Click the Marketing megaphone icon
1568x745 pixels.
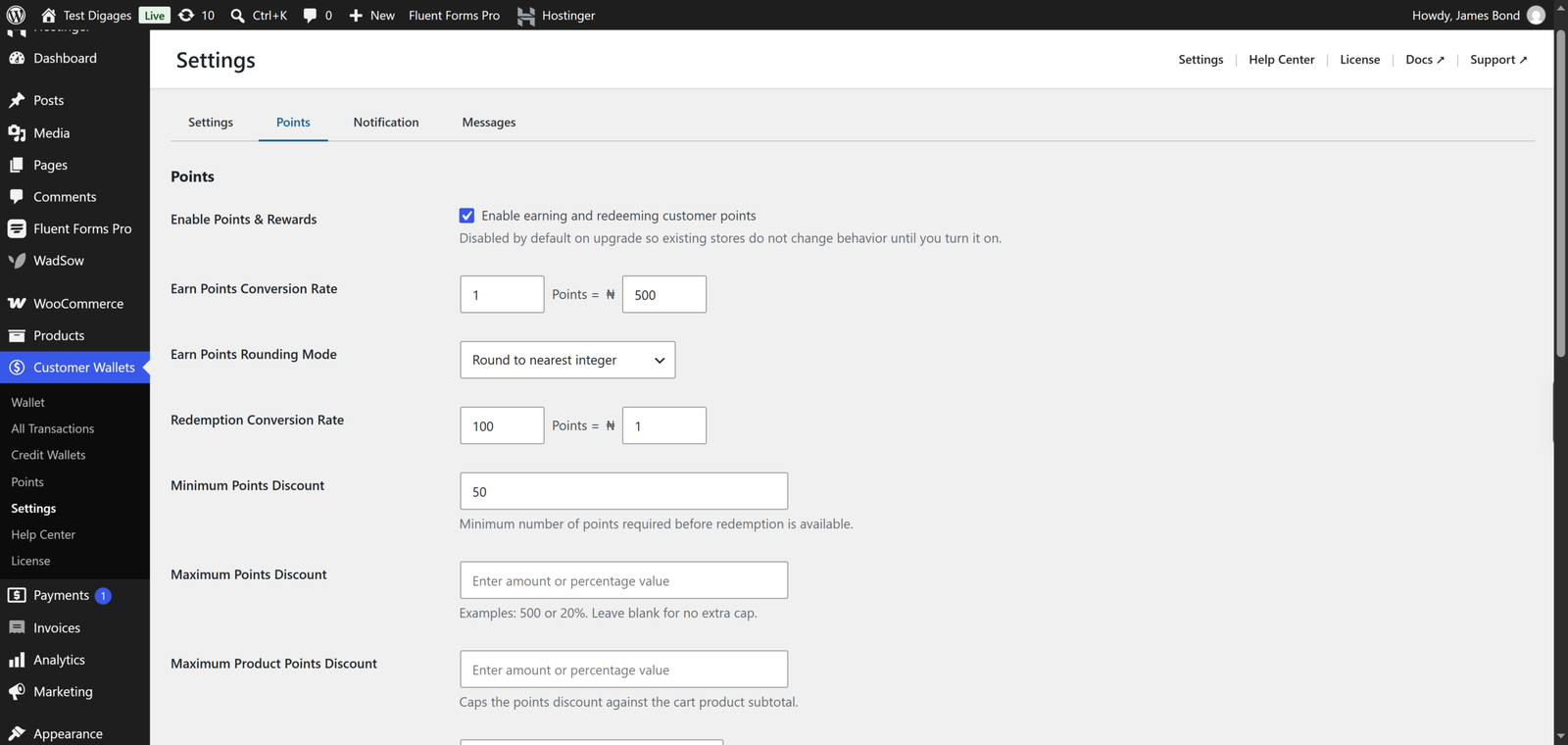17,691
